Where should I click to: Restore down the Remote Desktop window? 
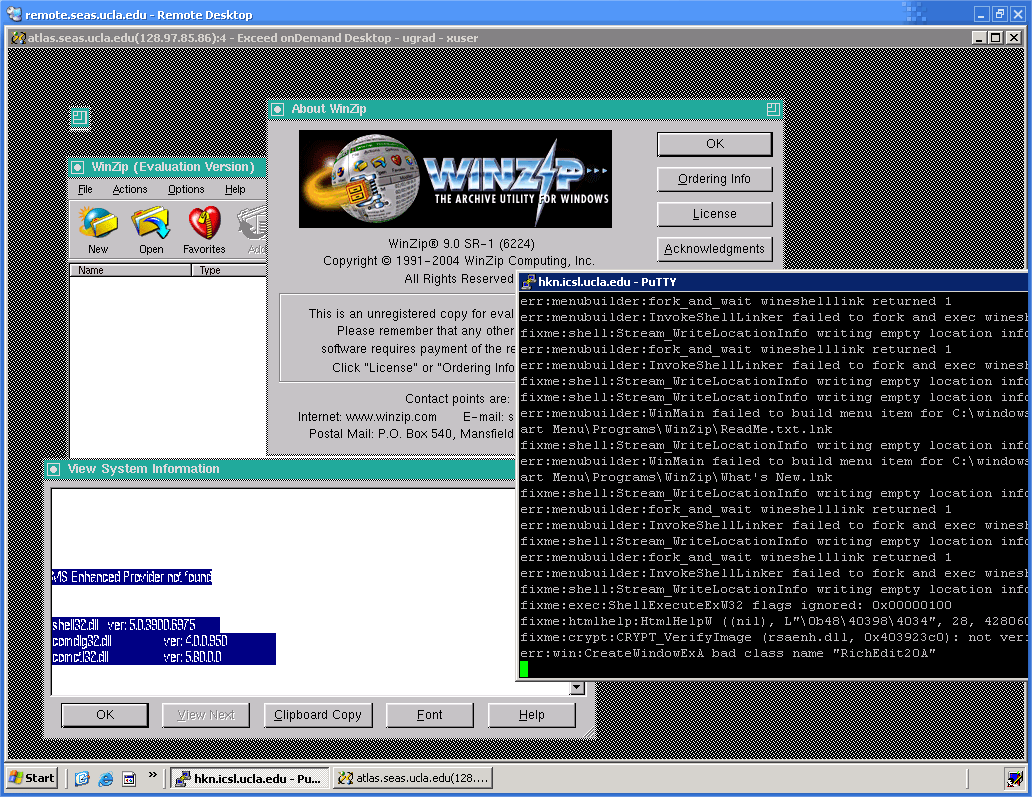click(1000, 14)
